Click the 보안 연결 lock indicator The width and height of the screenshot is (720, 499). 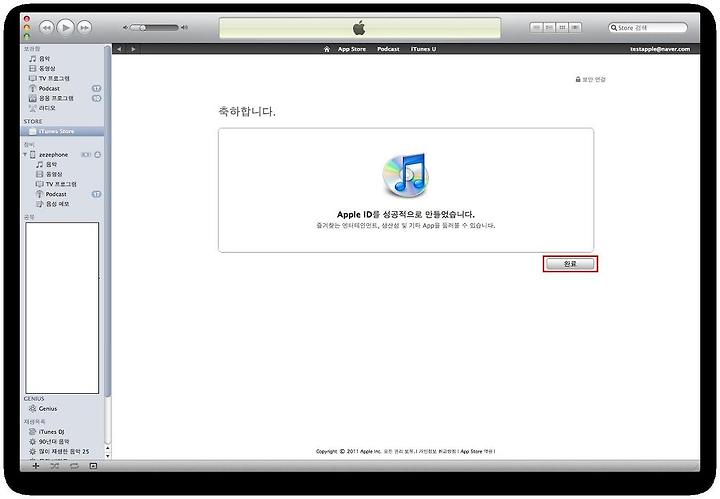click(591, 79)
